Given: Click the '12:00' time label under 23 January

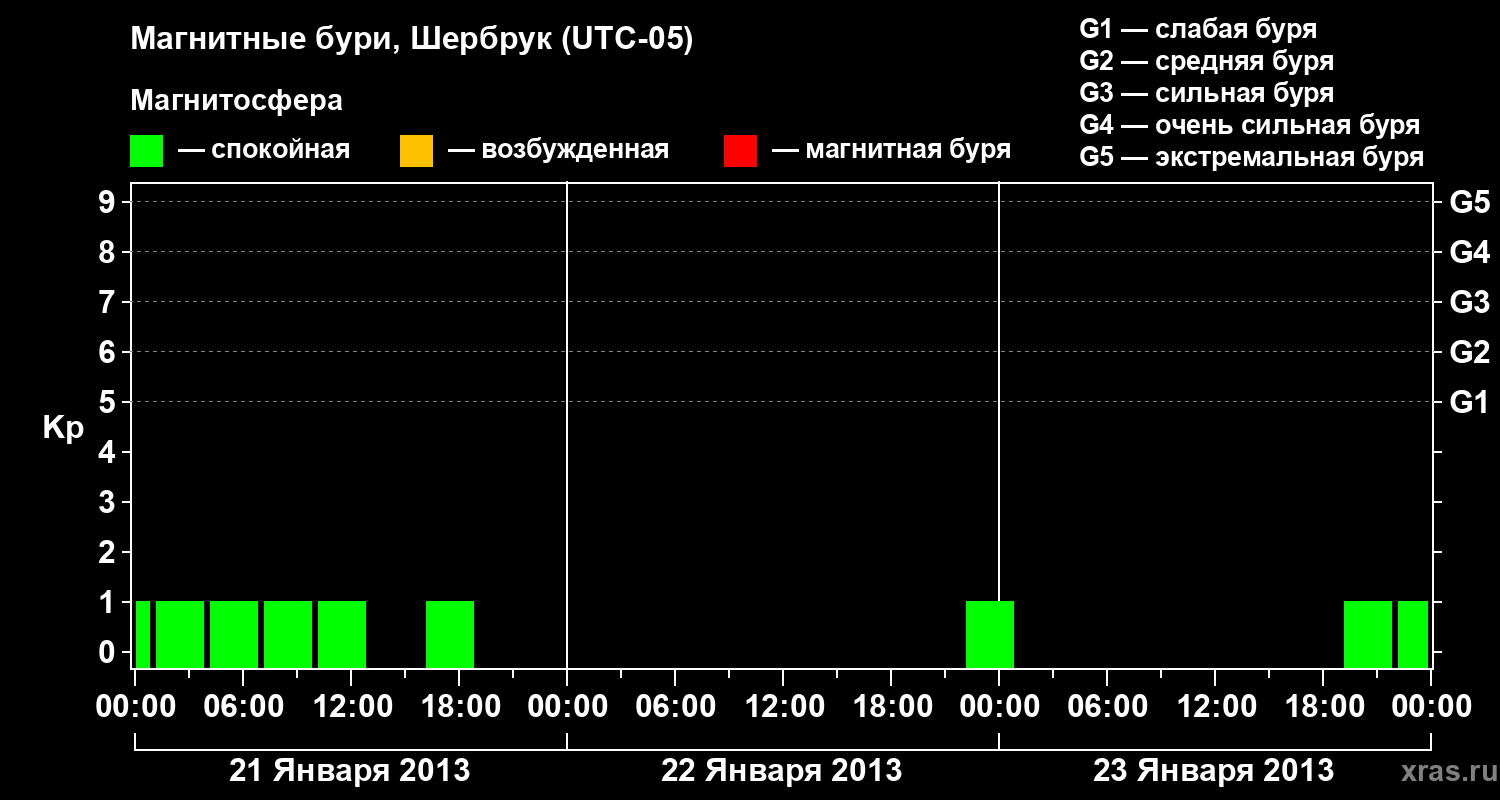Looking at the screenshot, I should (1215, 707).
